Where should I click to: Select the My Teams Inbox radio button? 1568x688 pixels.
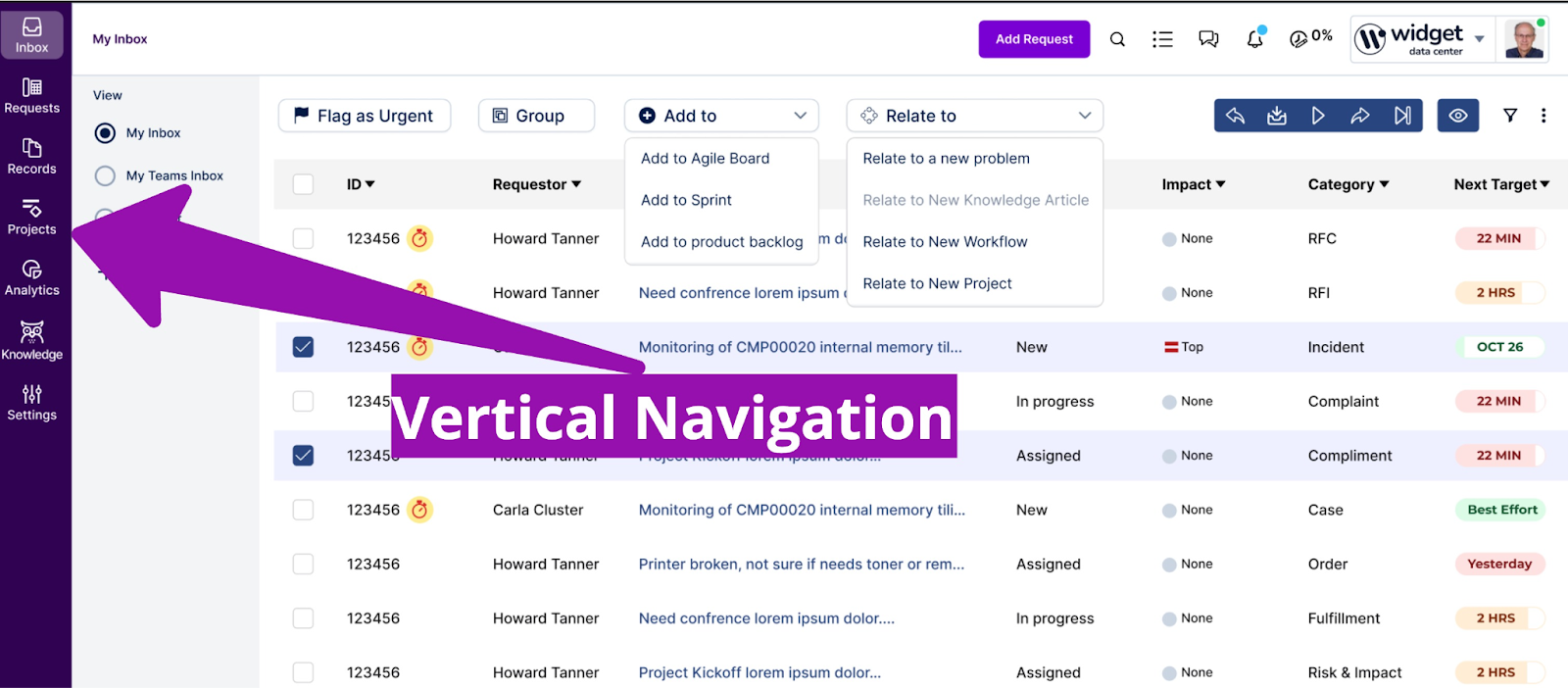pos(105,176)
